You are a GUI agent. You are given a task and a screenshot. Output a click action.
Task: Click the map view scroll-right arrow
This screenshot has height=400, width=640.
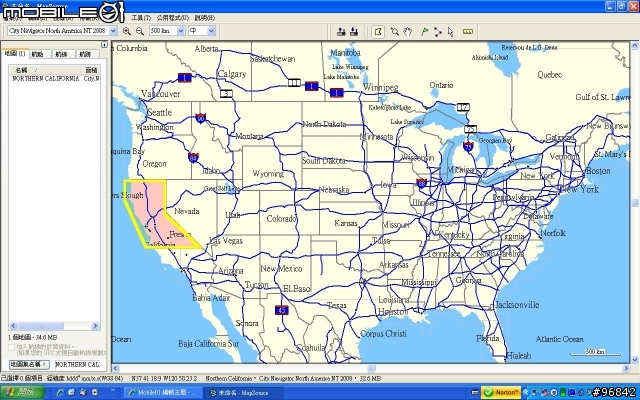point(627,368)
